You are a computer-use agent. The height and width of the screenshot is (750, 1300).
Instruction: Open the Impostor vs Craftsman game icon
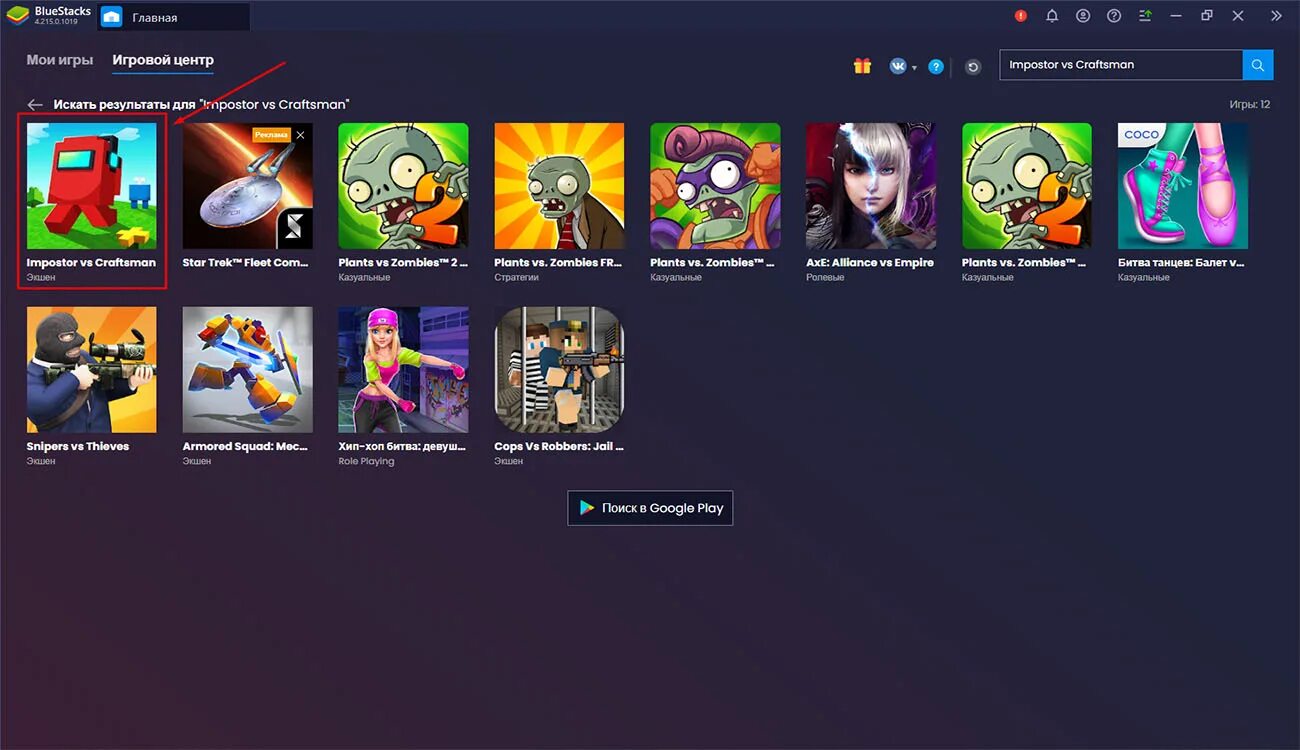91,186
